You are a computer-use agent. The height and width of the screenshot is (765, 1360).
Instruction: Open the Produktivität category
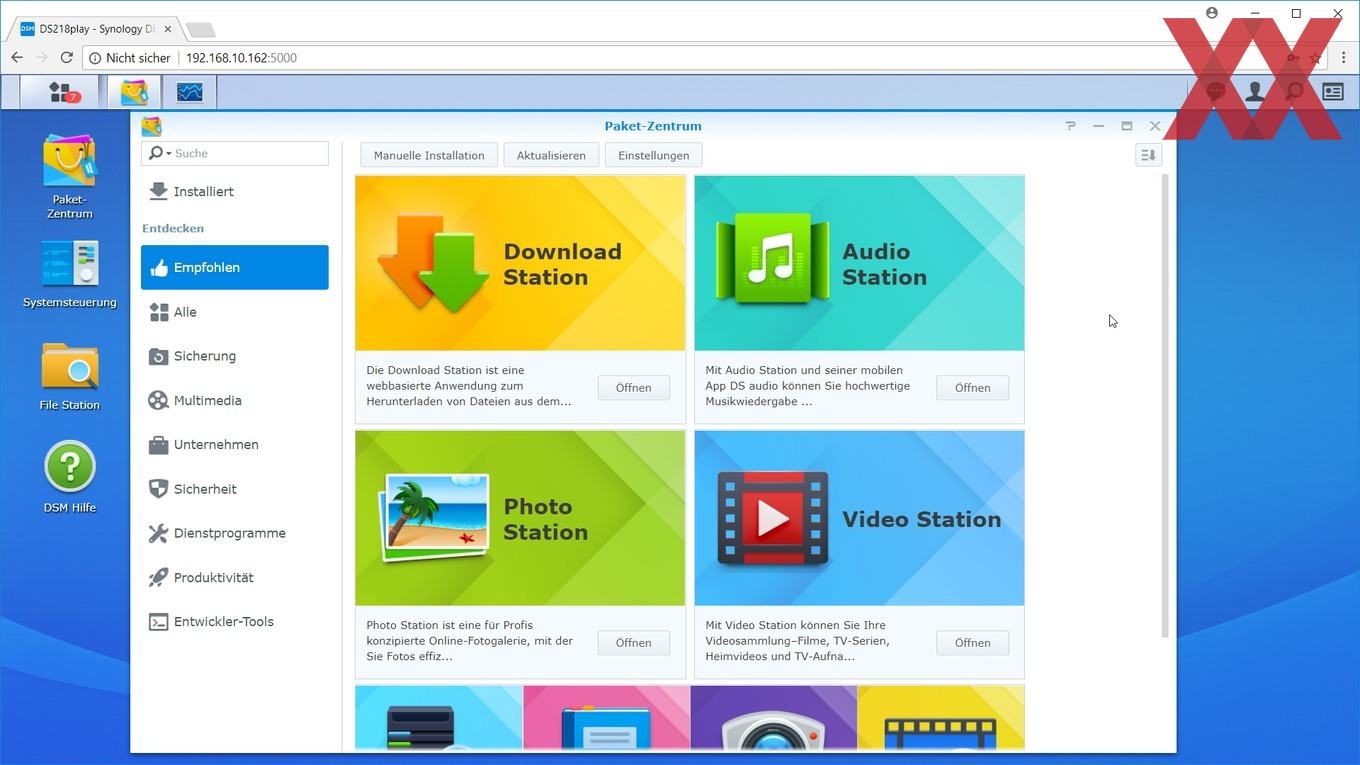[x=234, y=577]
